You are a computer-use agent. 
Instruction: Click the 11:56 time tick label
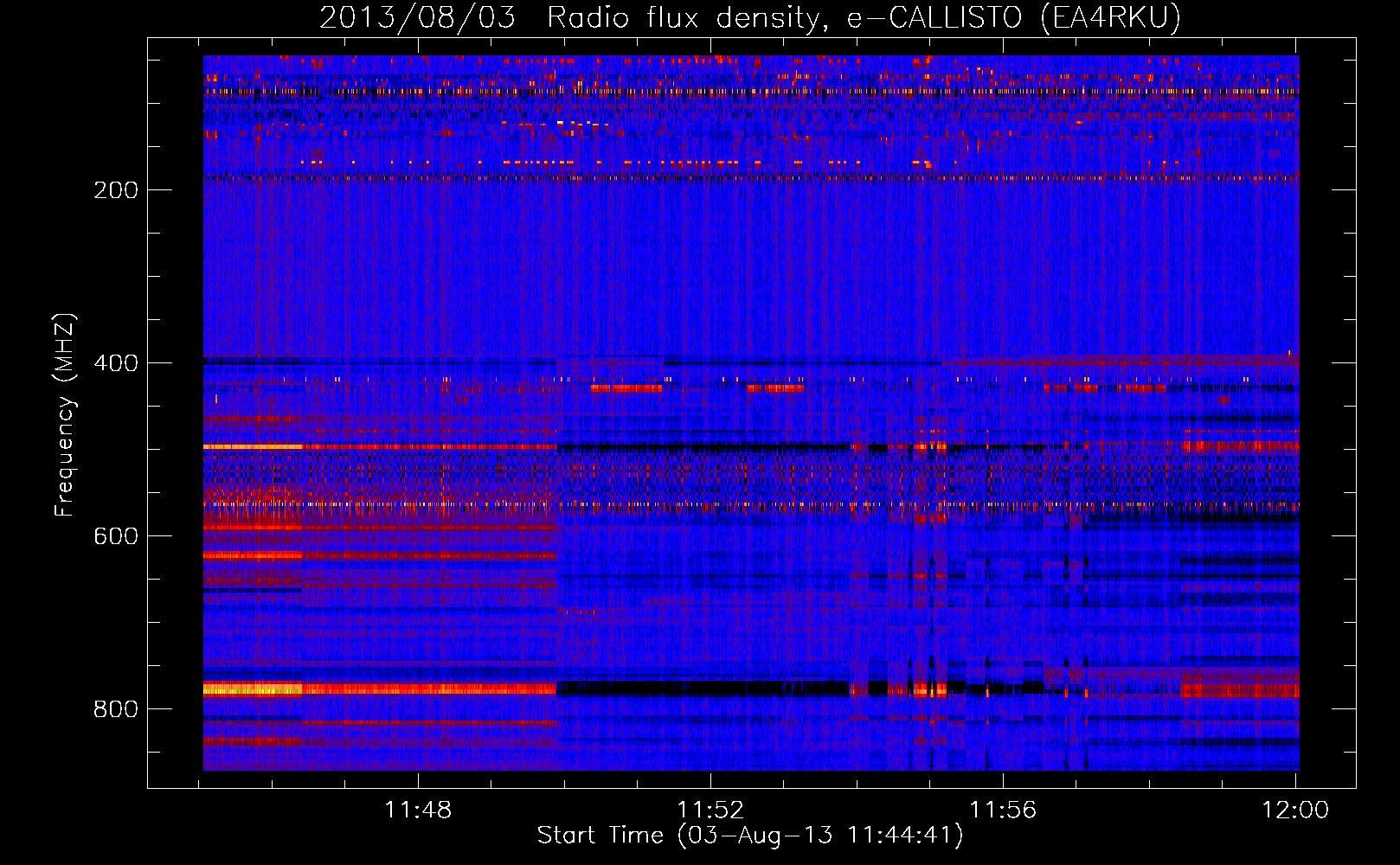coord(1003,811)
